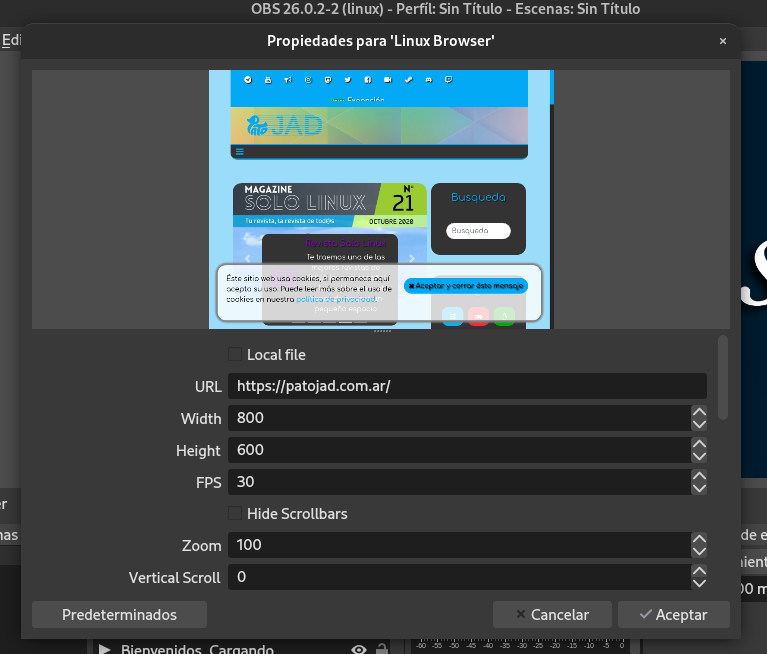Click the Cancelar button
The height and width of the screenshot is (654, 767).
tap(552, 614)
